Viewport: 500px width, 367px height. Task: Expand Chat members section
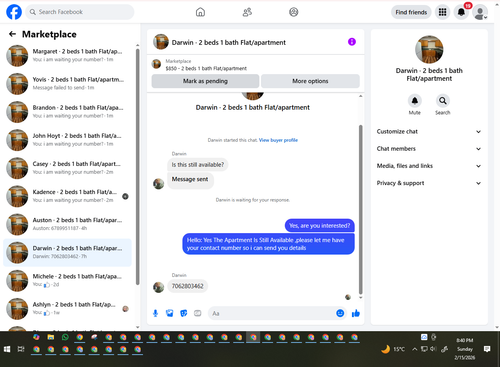tap(429, 149)
